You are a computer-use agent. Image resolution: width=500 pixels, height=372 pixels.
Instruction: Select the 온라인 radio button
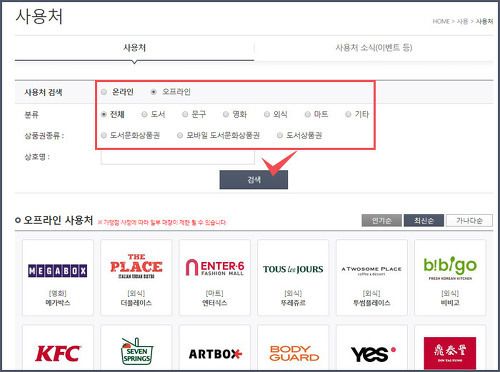(x=104, y=92)
